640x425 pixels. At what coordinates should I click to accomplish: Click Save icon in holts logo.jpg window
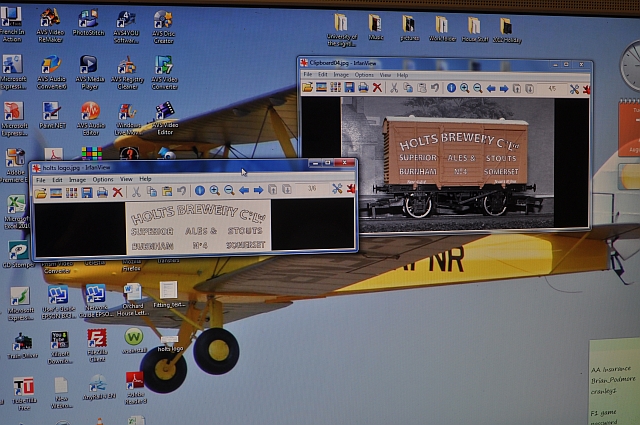coord(87,192)
